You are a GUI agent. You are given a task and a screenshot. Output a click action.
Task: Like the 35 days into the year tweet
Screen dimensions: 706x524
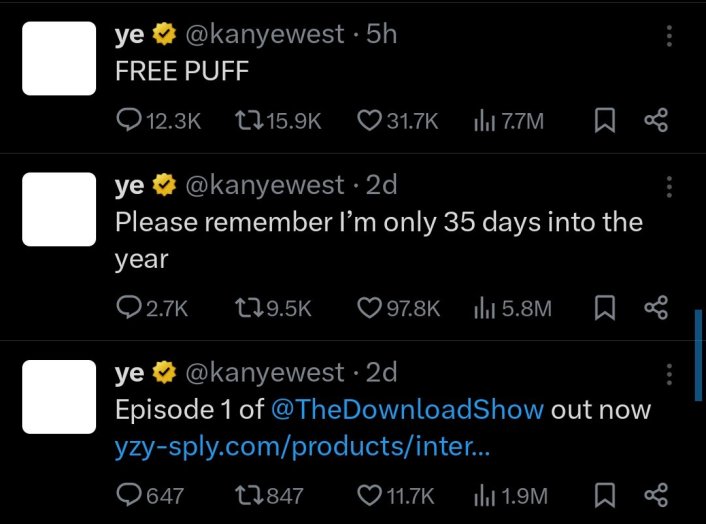(x=369, y=308)
